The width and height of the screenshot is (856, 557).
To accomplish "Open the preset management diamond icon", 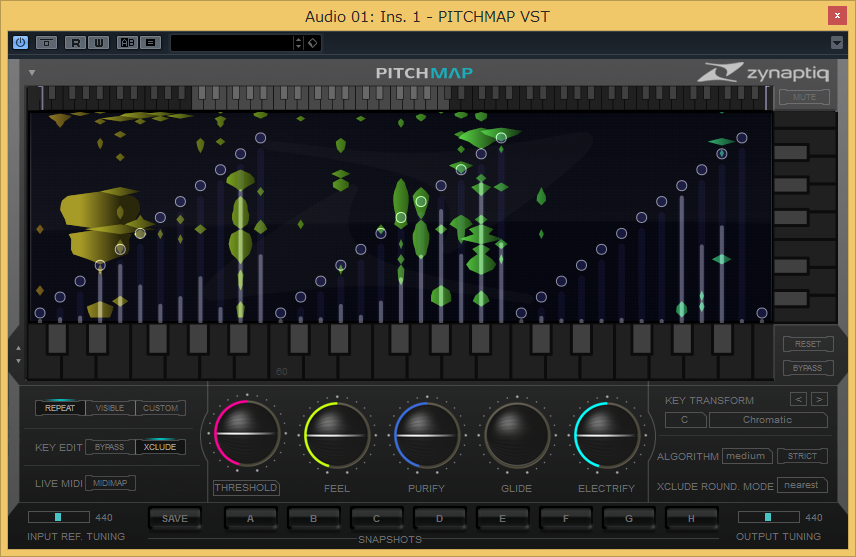I will (x=313, y=43).
